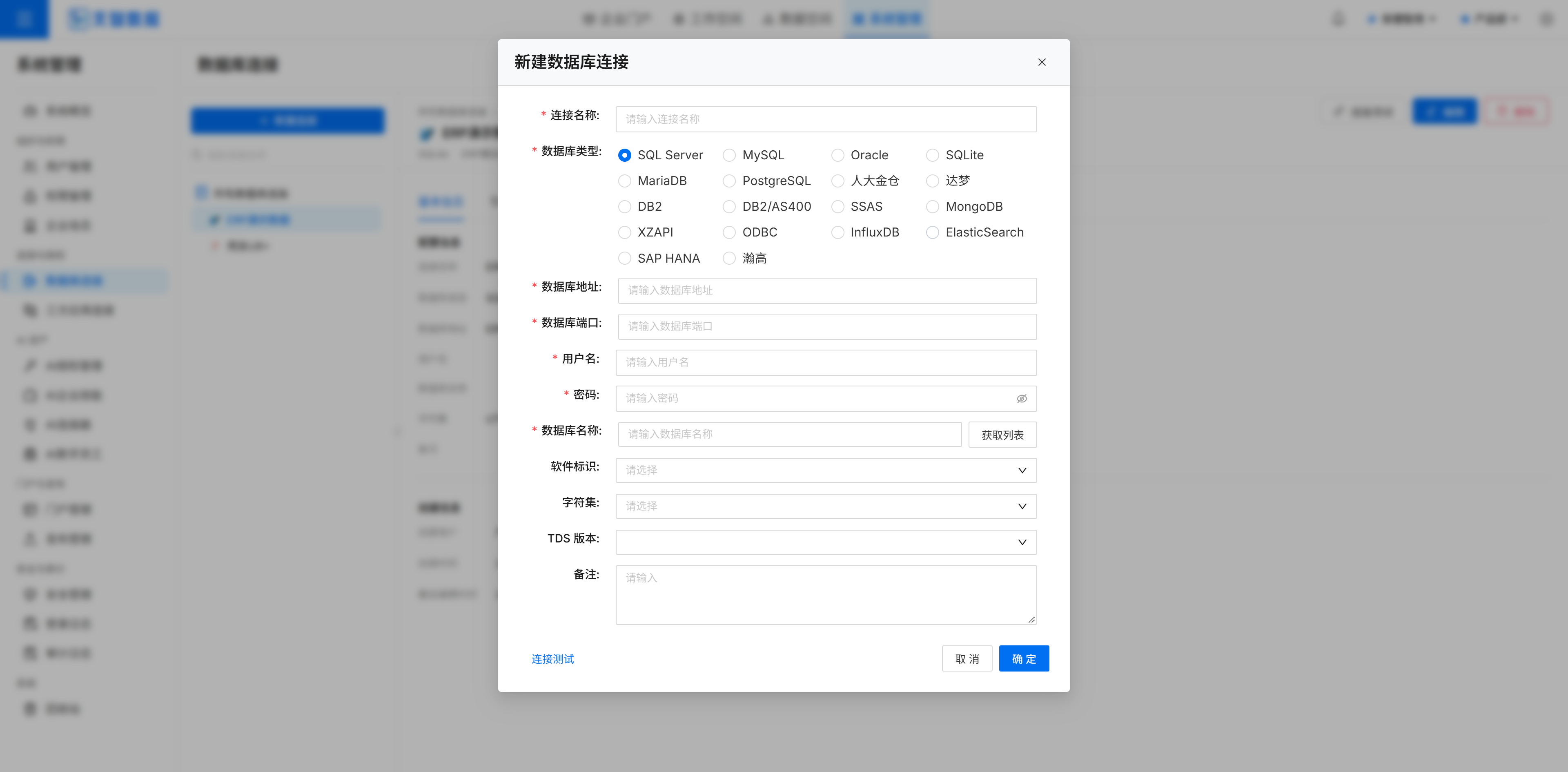
Task: Open the 软件标识 dropdown
Action: pos(826,470)
